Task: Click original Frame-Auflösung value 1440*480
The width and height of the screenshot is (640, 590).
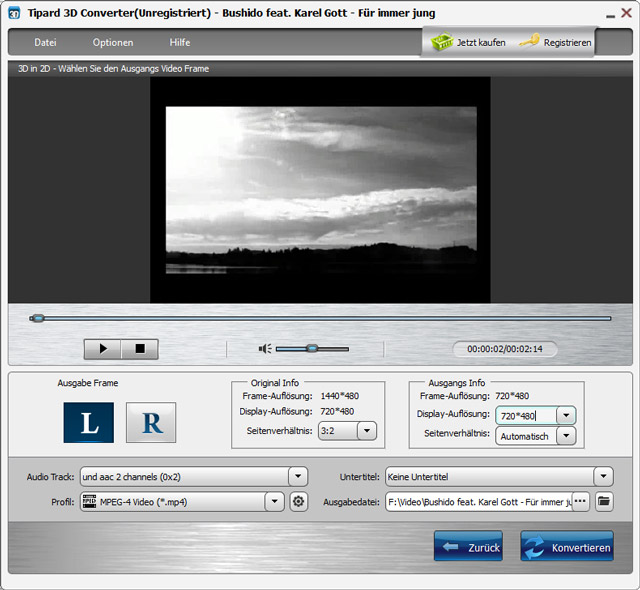Action: pos(340,396)
